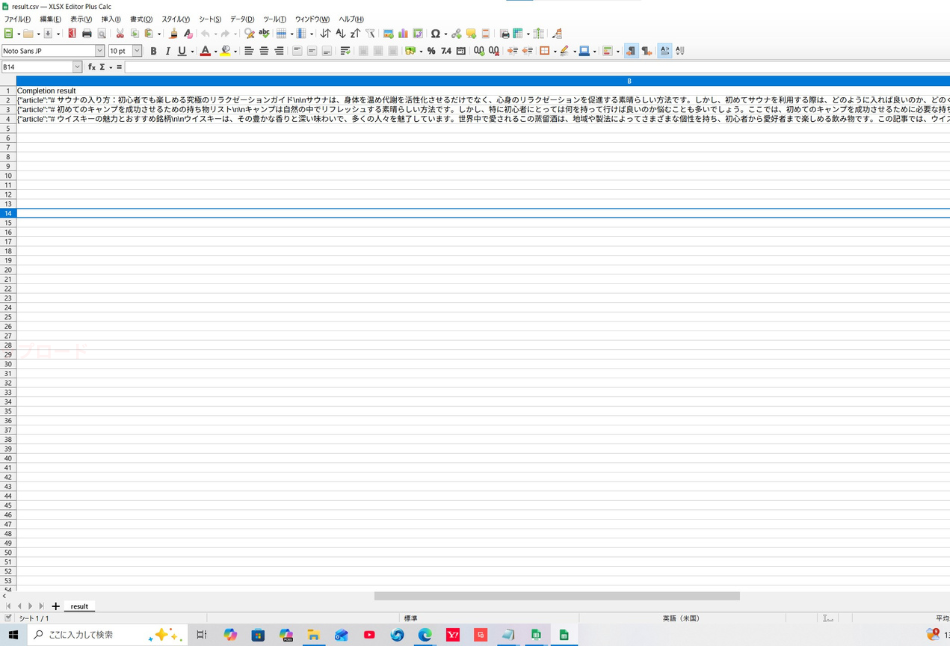Open the font name dropdown
The width and height of the screenshot is (950, 650).
100,51
